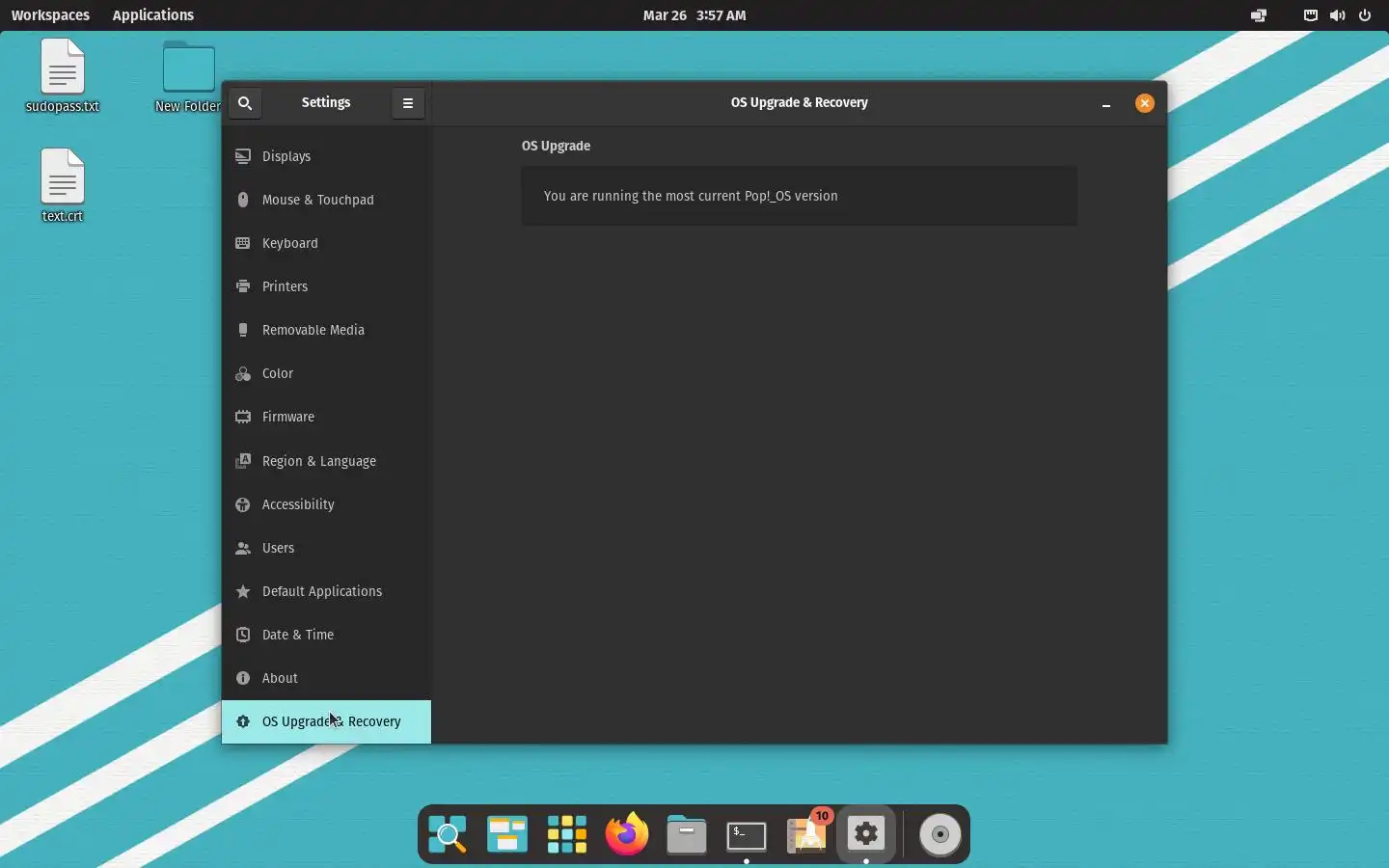Open the volume indicator

click(x=1339, y=15)
